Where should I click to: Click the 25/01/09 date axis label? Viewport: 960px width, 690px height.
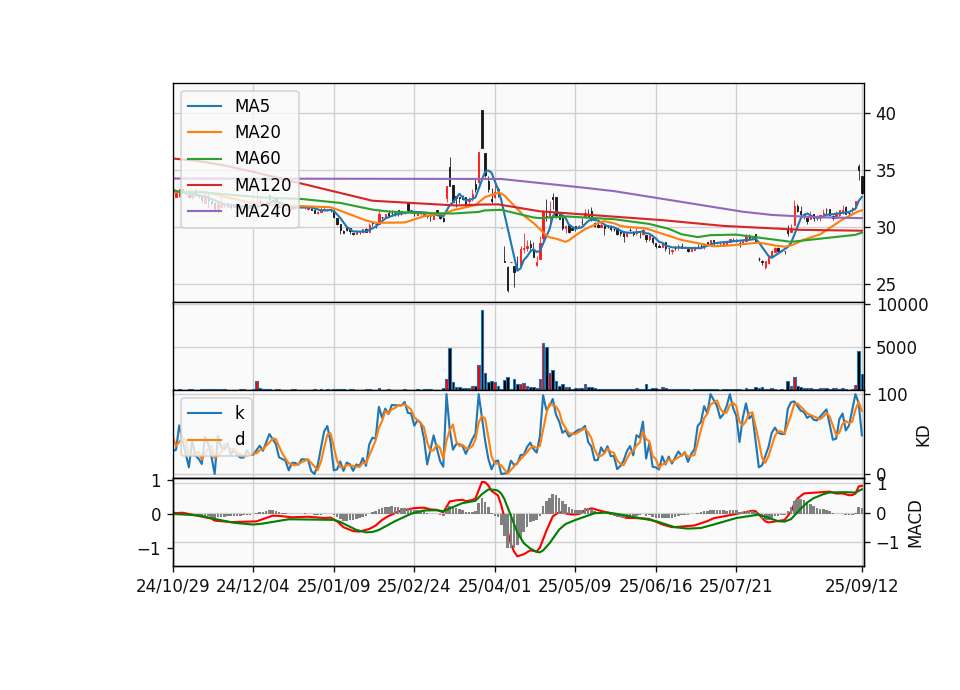tap(334, 586)
